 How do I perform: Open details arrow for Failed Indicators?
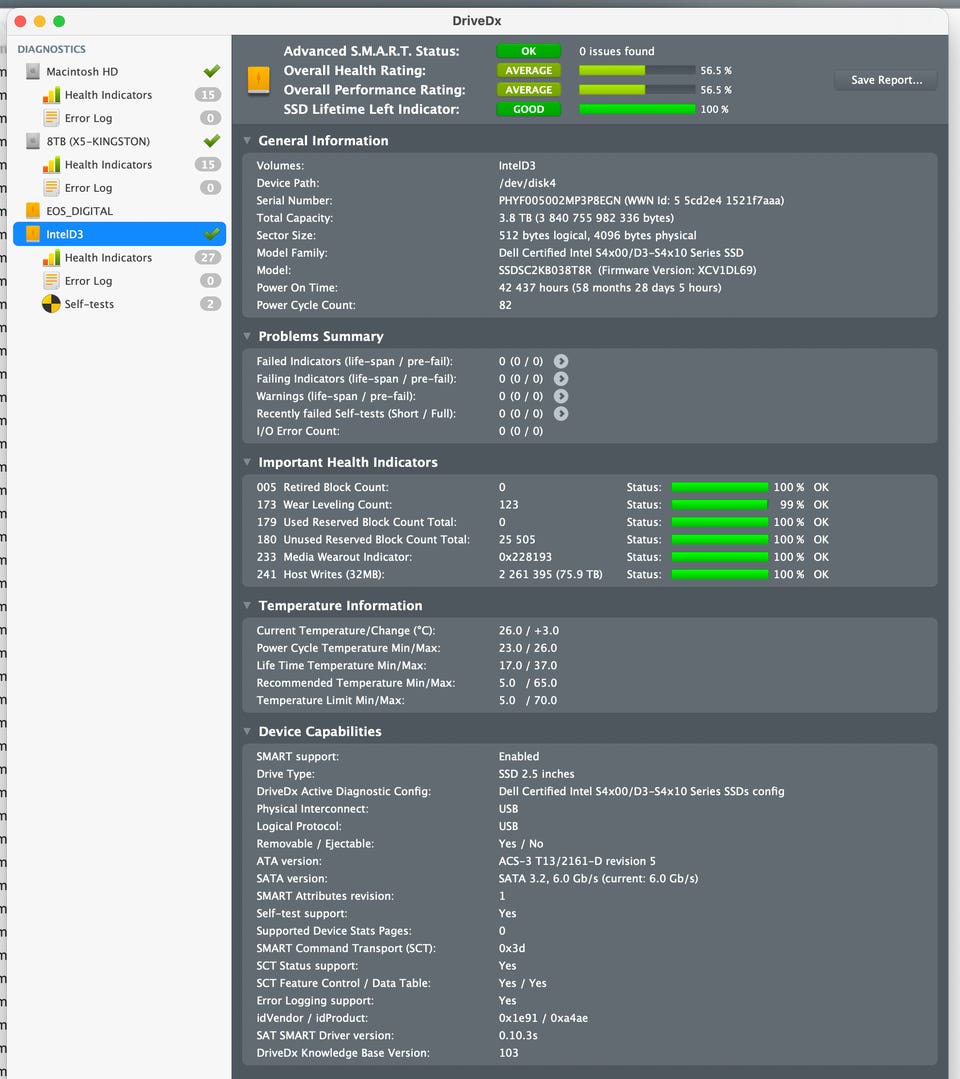[561, 361]
